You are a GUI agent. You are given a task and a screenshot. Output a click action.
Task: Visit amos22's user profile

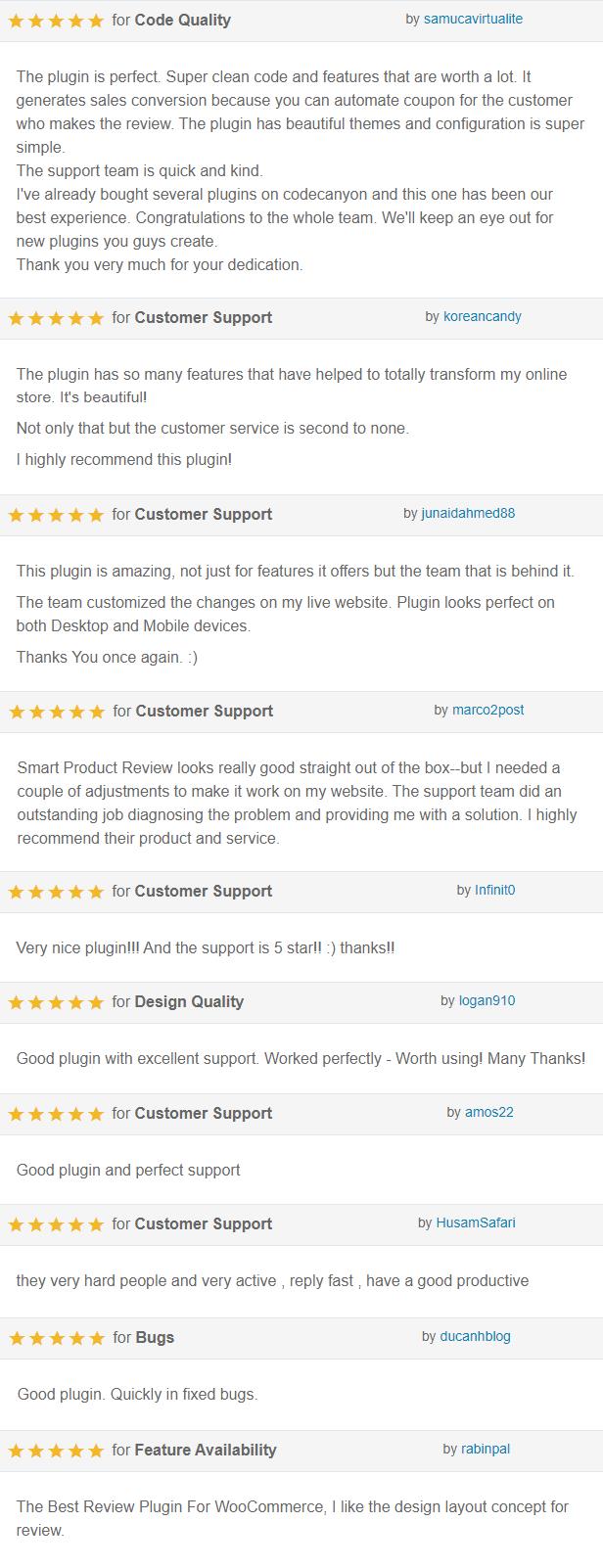pyautogui.click(x=489, y=1113)
